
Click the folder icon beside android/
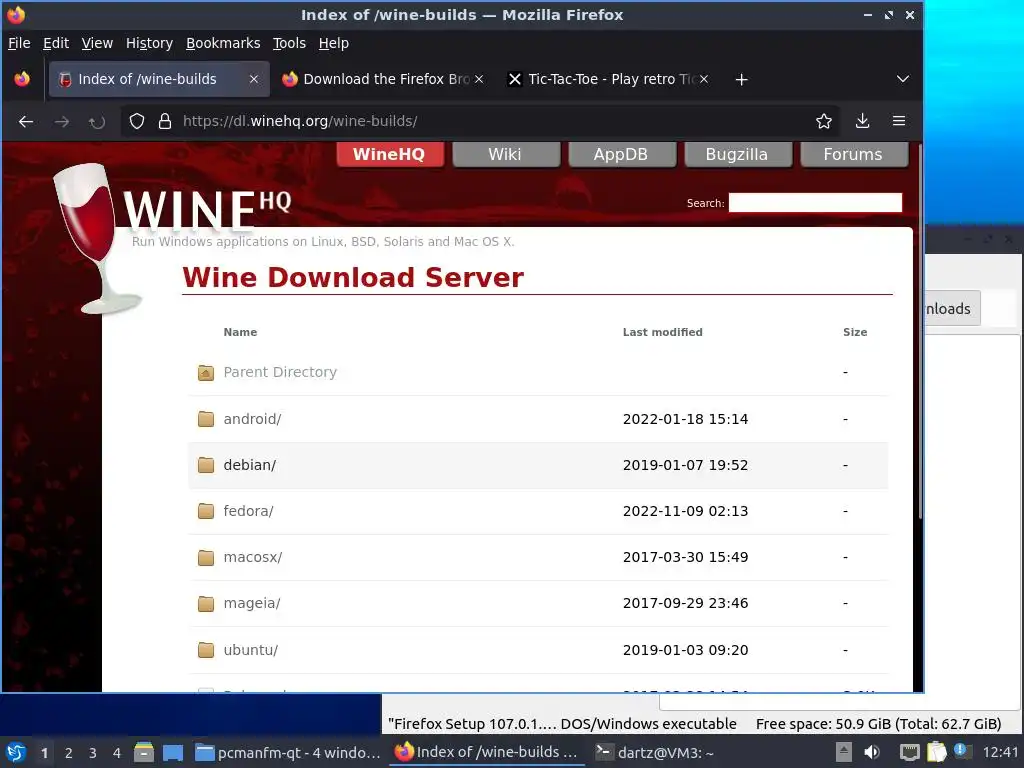click(x=206, y=419)
